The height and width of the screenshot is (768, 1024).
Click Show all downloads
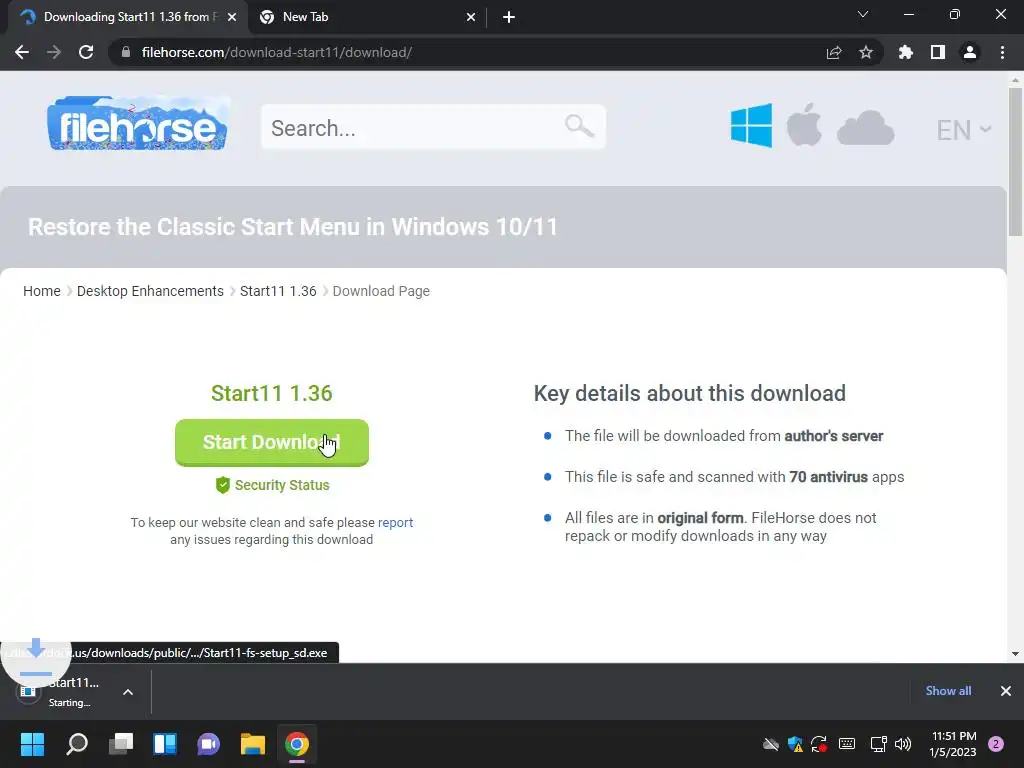coord(948,691)
